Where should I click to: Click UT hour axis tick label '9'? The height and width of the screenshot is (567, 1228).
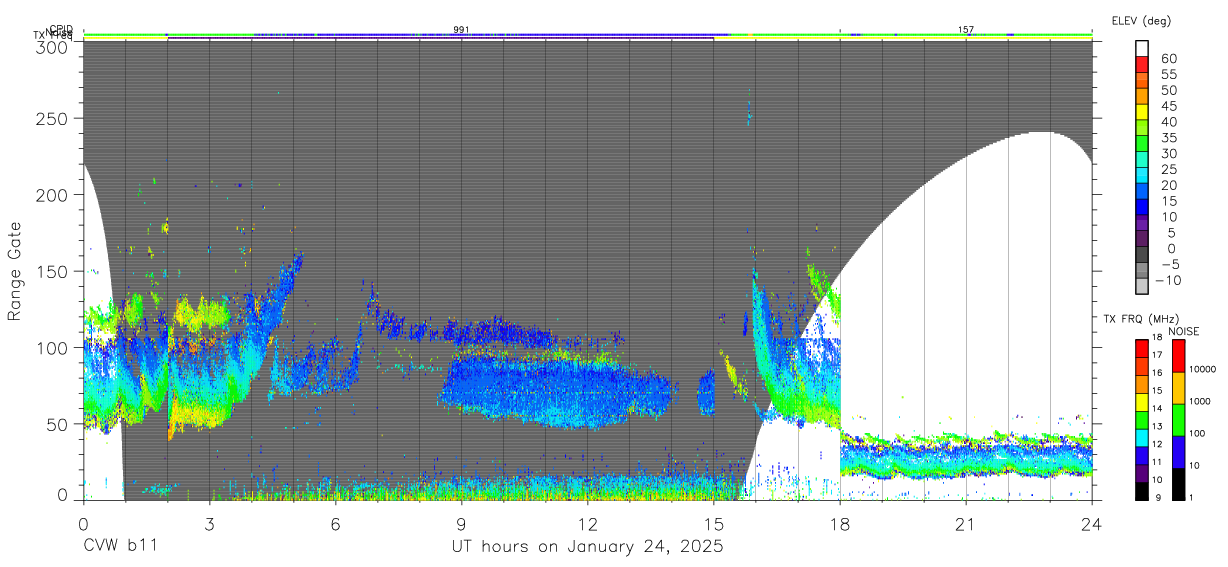coord(461,523)
